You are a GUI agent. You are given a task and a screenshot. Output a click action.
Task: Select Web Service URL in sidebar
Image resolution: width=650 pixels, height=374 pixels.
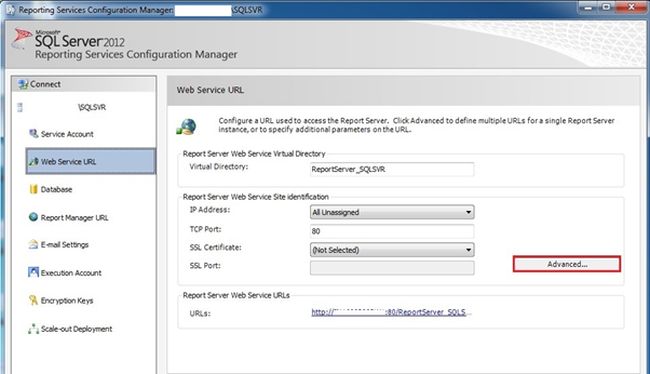(91, 161)
